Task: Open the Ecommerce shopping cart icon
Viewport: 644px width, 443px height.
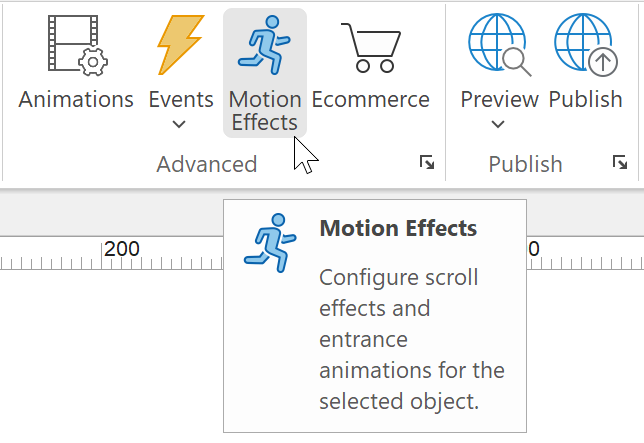Action: coord(370,48)
